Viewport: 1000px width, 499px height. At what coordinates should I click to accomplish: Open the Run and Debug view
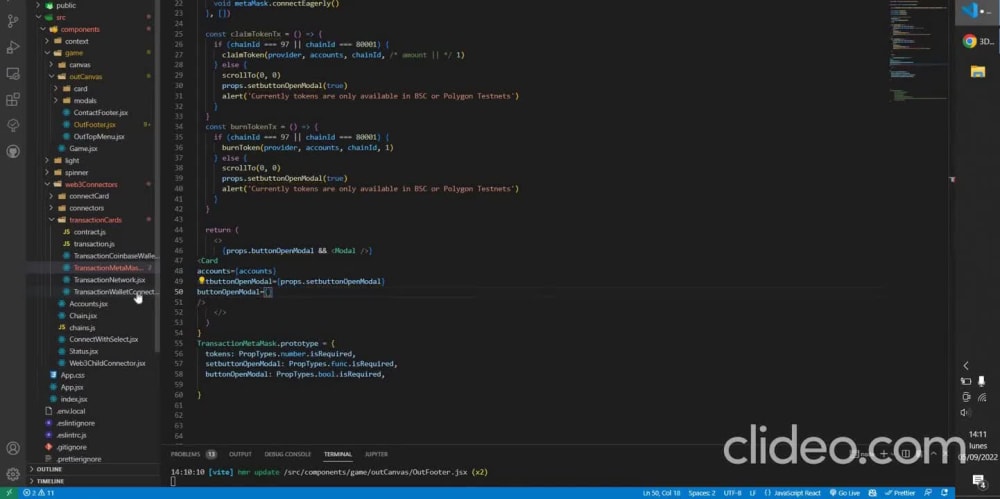(x=13, y=47)
